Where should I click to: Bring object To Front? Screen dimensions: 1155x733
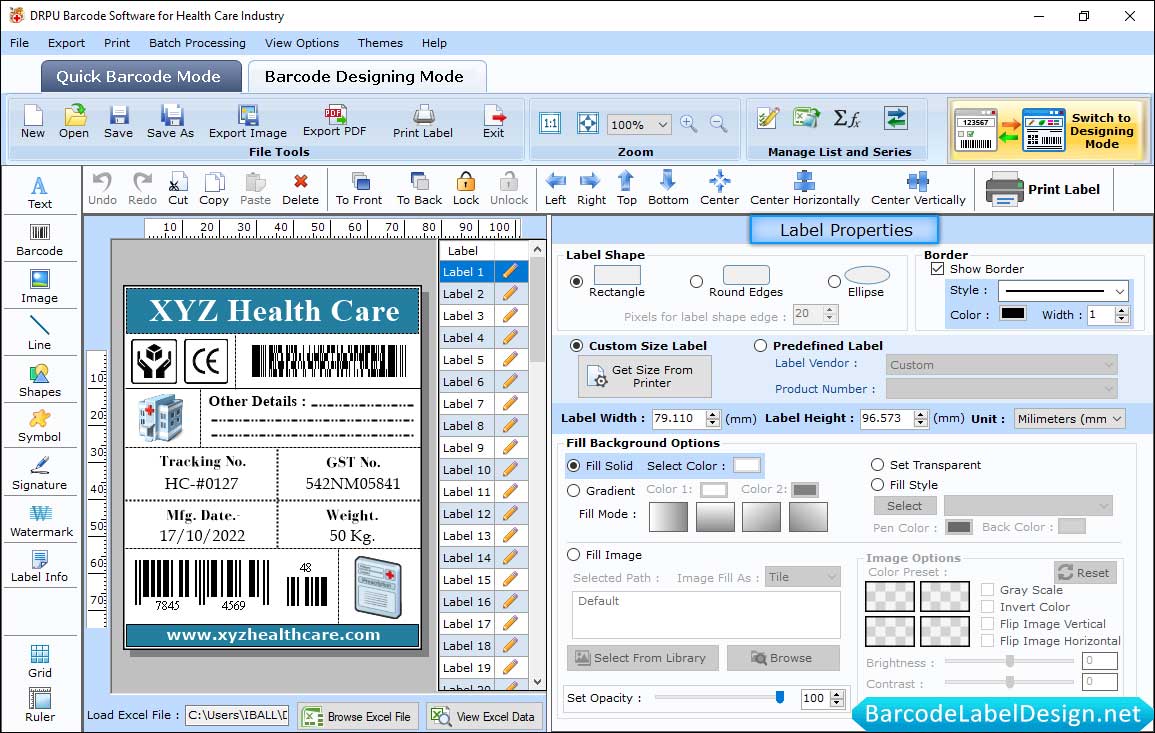359,189
